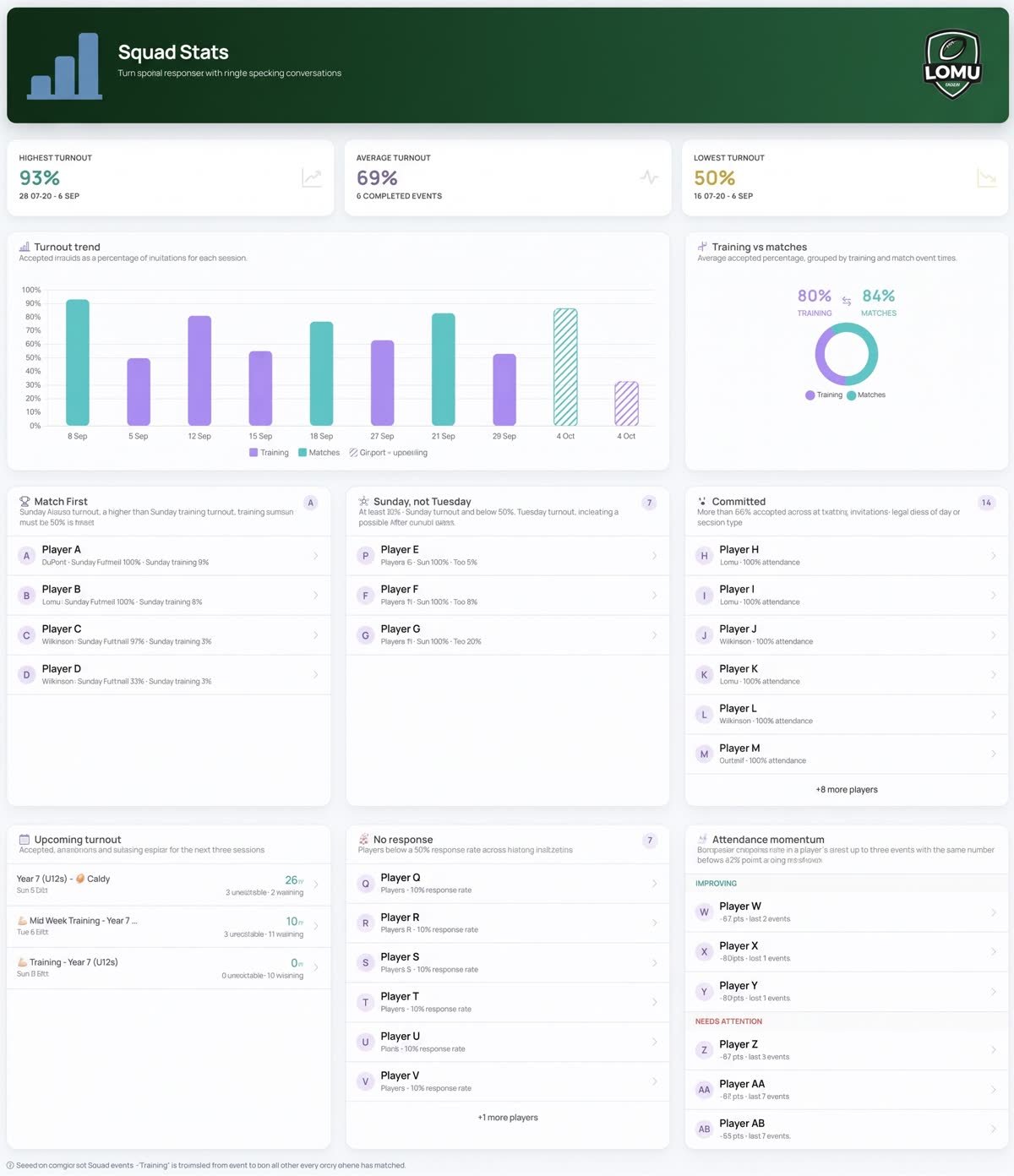
Task: Click the NEEDS ATTENTION section label
Action: [x=728, y=1021]
